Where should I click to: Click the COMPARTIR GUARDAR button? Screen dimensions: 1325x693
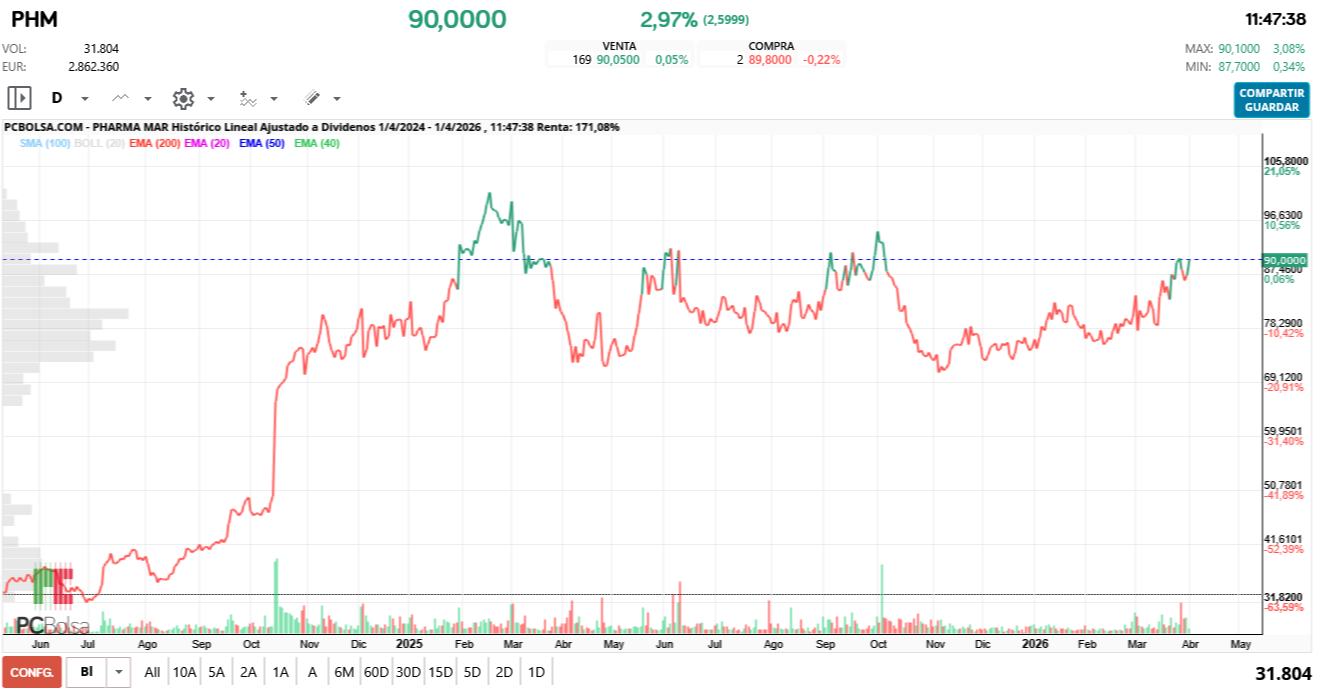point(1271,100)
